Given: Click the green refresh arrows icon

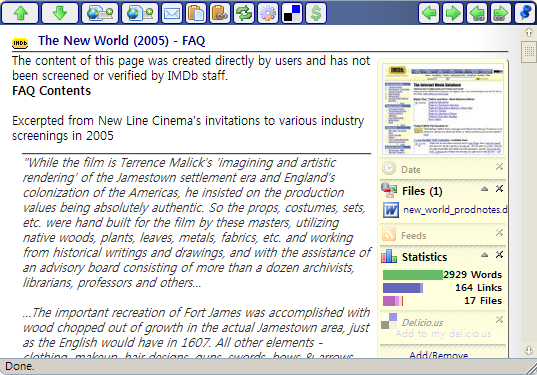Looking at the screenshot, I should coord(243,13).
